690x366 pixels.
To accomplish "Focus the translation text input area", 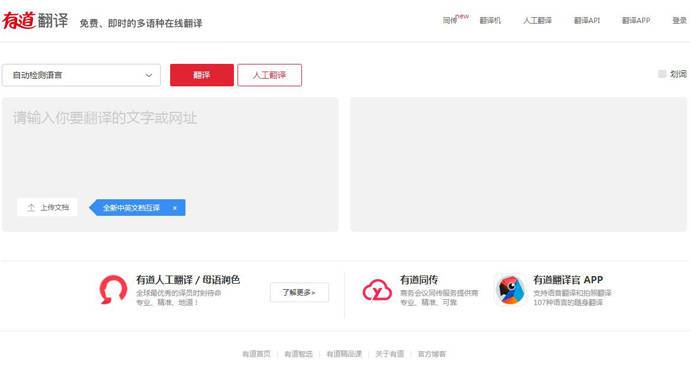I will 170,165.
